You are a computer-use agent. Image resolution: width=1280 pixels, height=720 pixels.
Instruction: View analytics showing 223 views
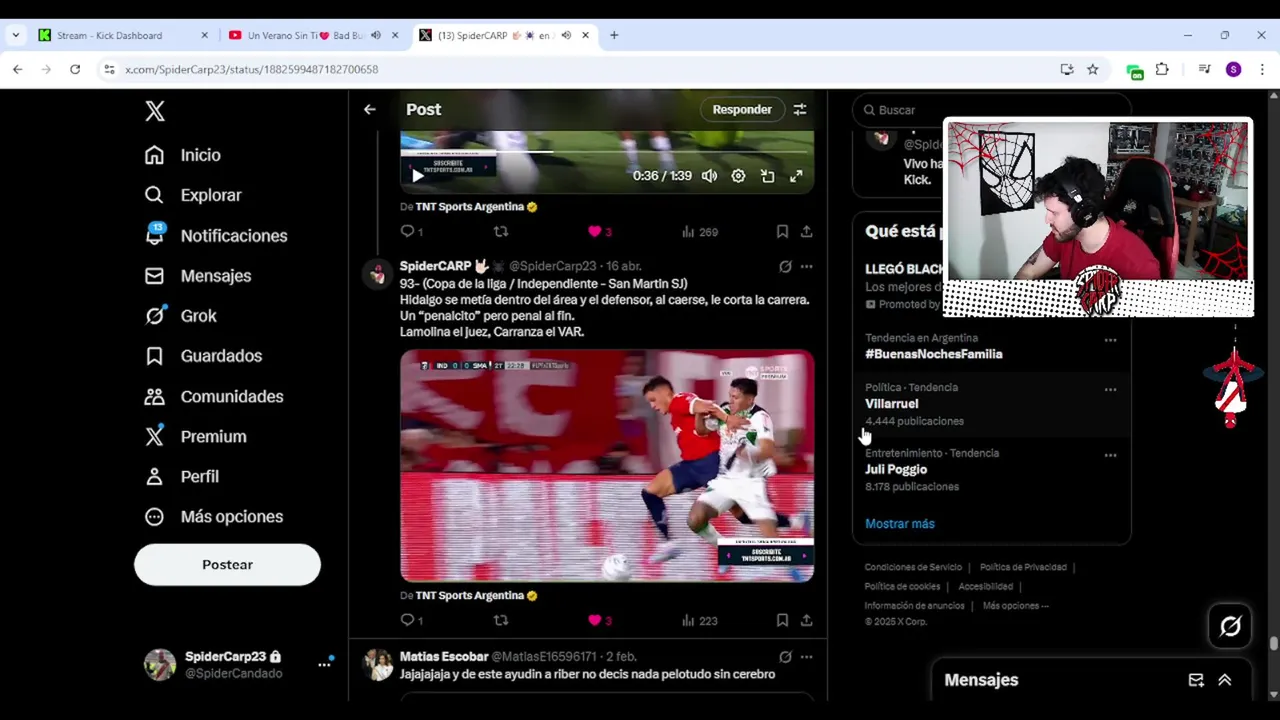[x=699, y=620]
